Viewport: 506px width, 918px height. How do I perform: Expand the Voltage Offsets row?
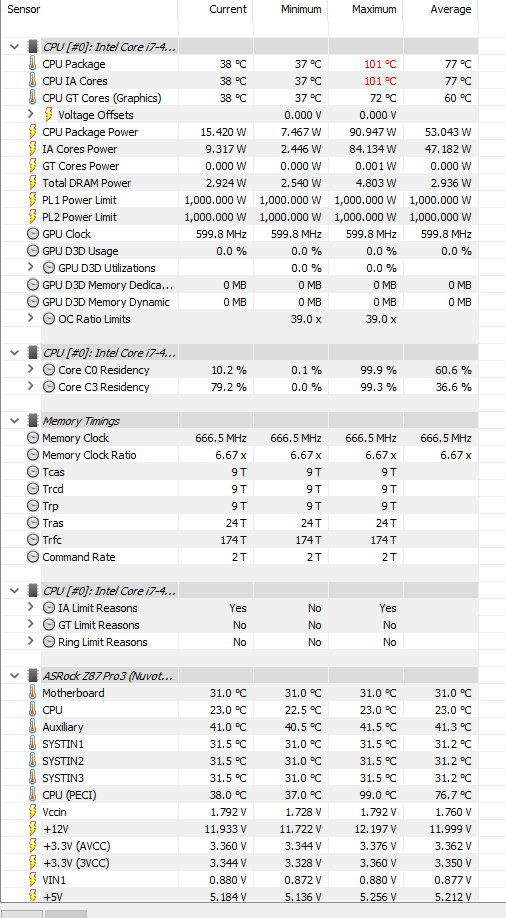(31, 115)
